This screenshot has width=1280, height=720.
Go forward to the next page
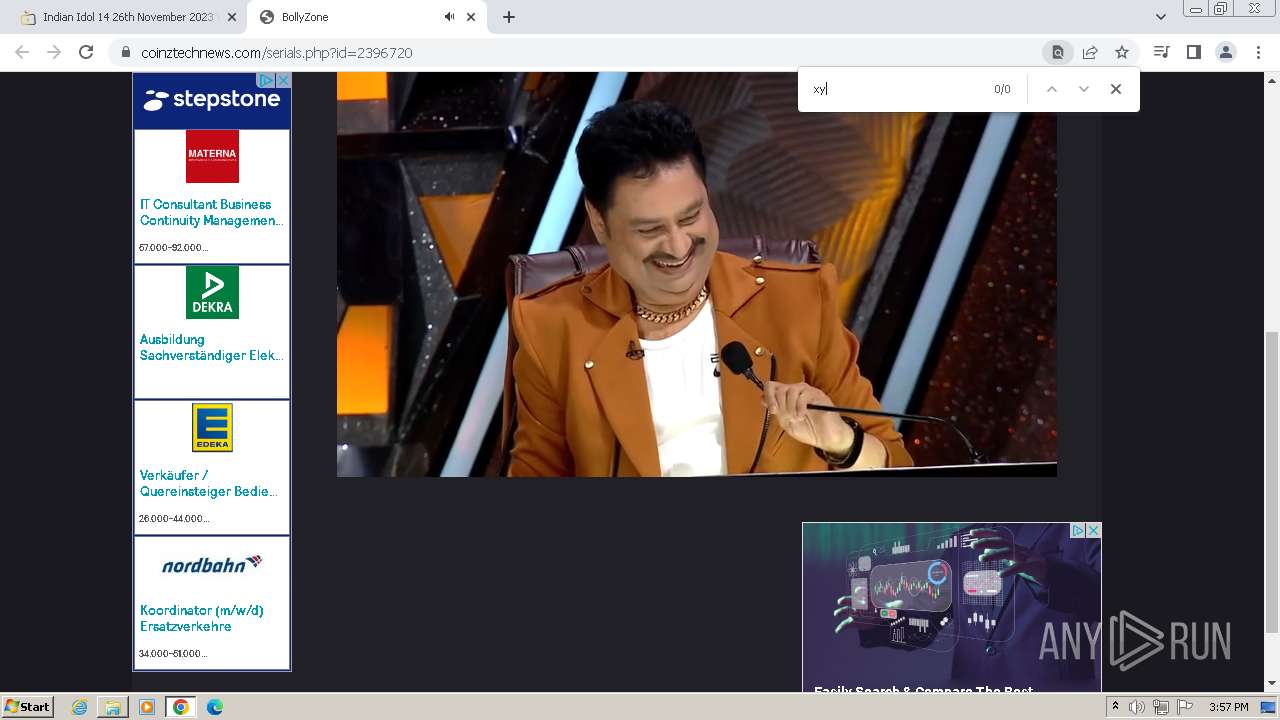pos(54,52)
